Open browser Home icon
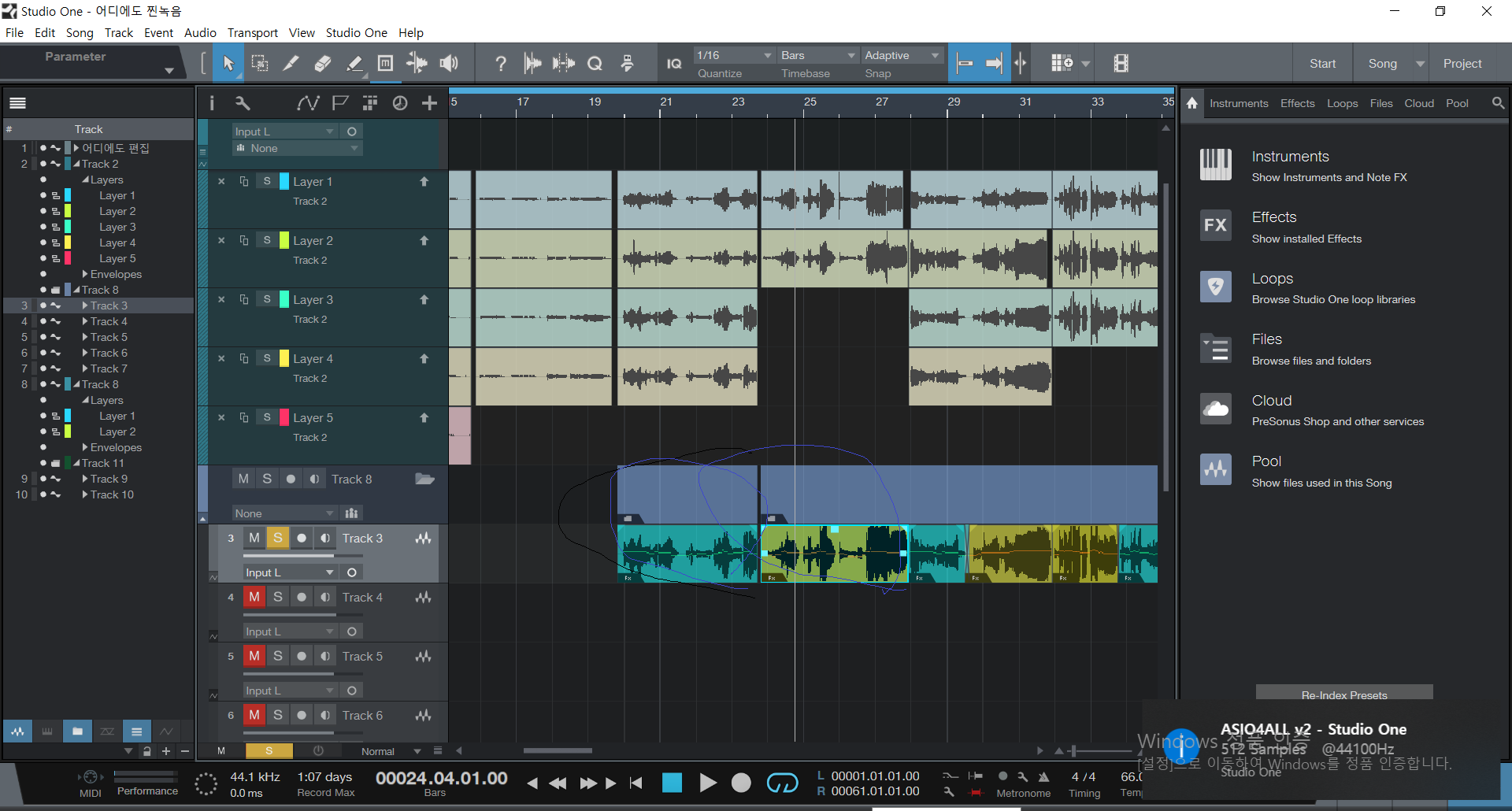The height and width of the screenshot is (811, 1512). (x=1192, y=103)
